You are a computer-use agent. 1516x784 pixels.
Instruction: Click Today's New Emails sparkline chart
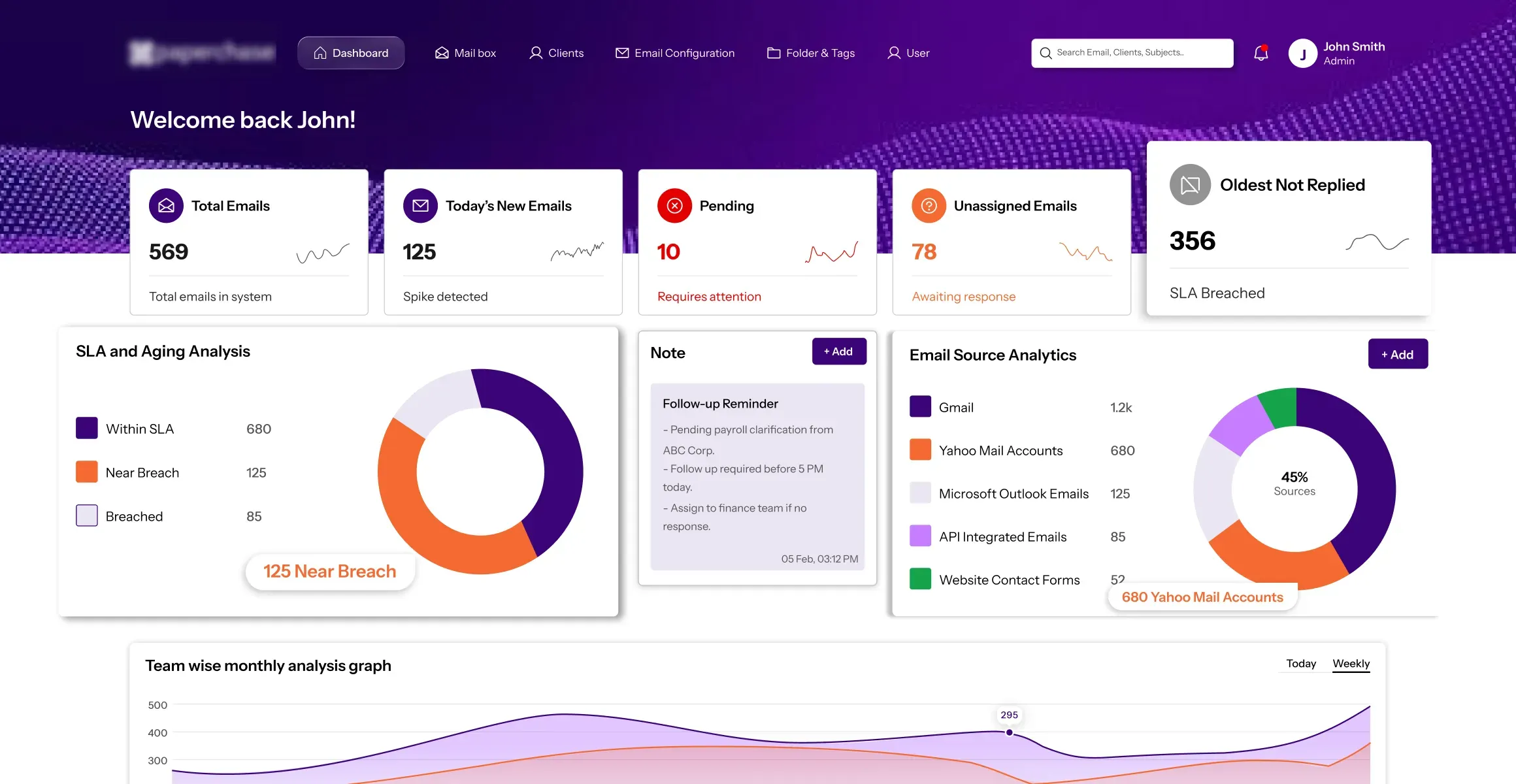pos(577,252)
